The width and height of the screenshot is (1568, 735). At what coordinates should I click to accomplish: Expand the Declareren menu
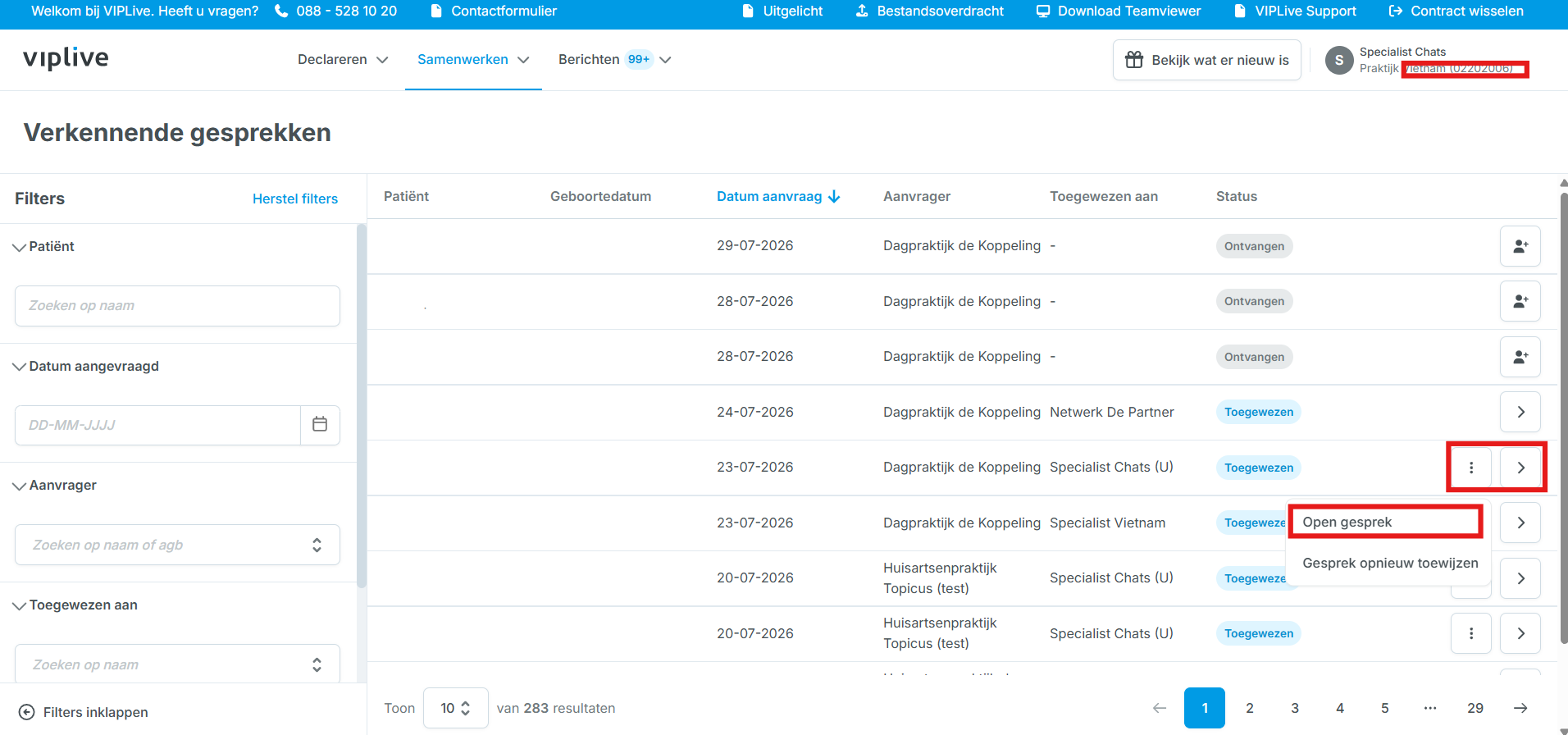[x=343, y=59]
